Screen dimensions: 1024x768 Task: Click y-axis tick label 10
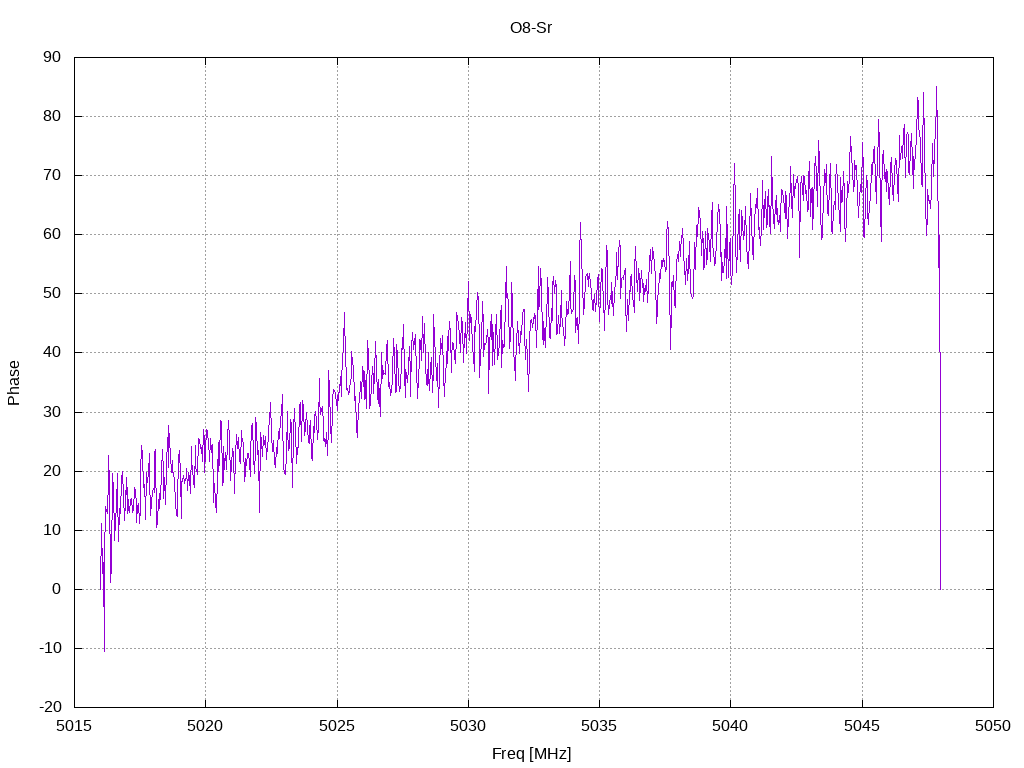click(x=52, y=530)
